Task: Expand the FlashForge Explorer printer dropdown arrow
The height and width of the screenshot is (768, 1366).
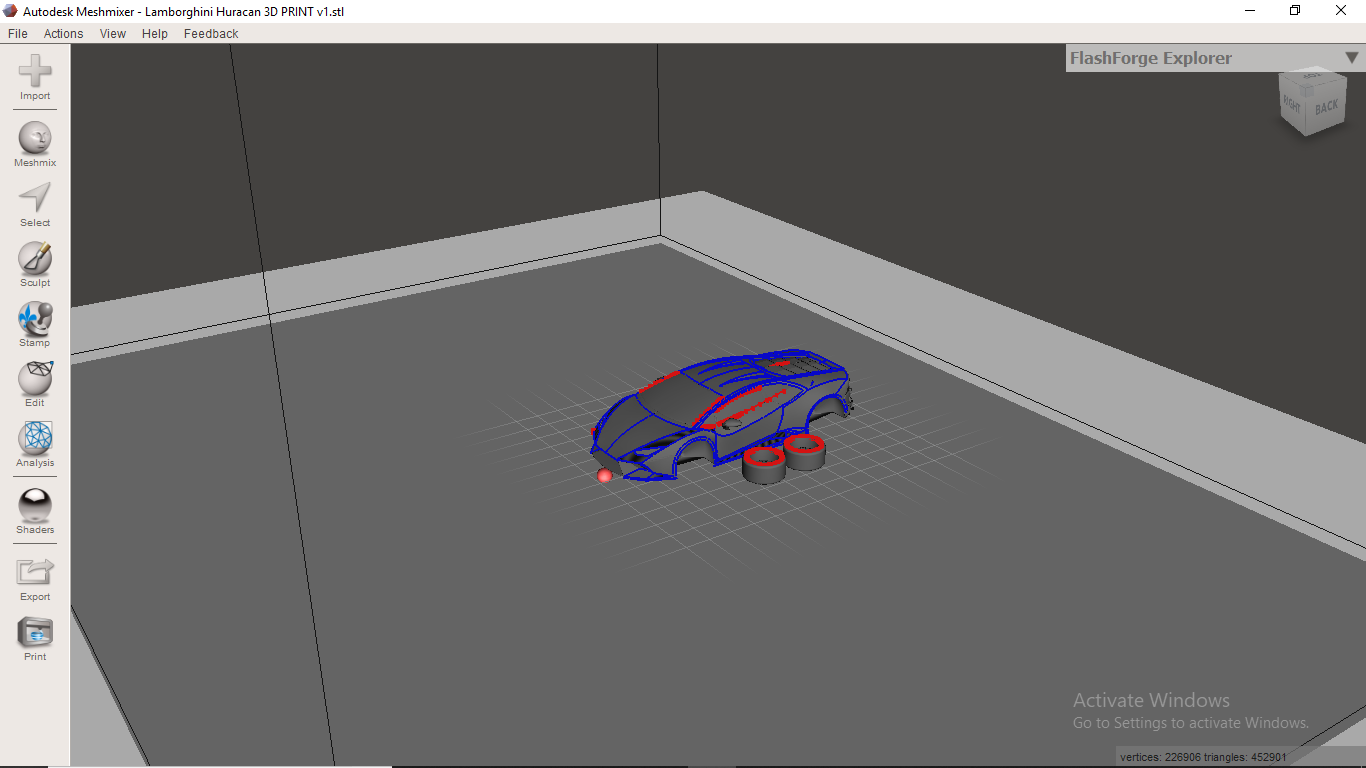Action: click(x=1352, y=58)
